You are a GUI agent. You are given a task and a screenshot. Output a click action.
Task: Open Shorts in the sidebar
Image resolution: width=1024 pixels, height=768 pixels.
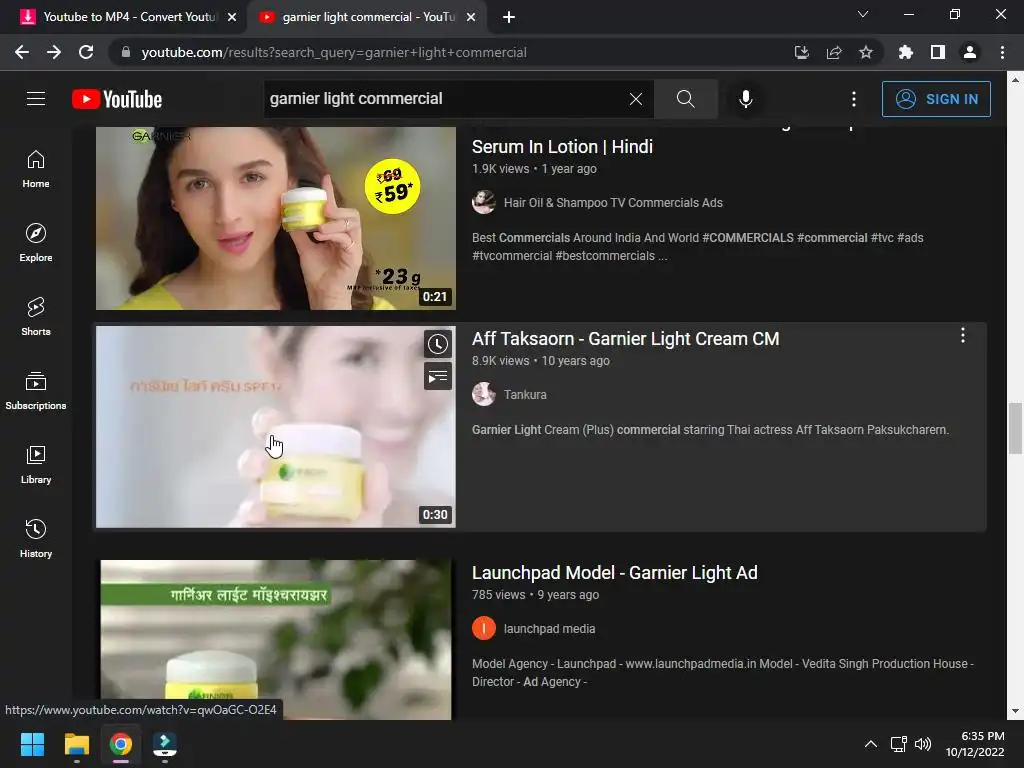pos(36,317)
